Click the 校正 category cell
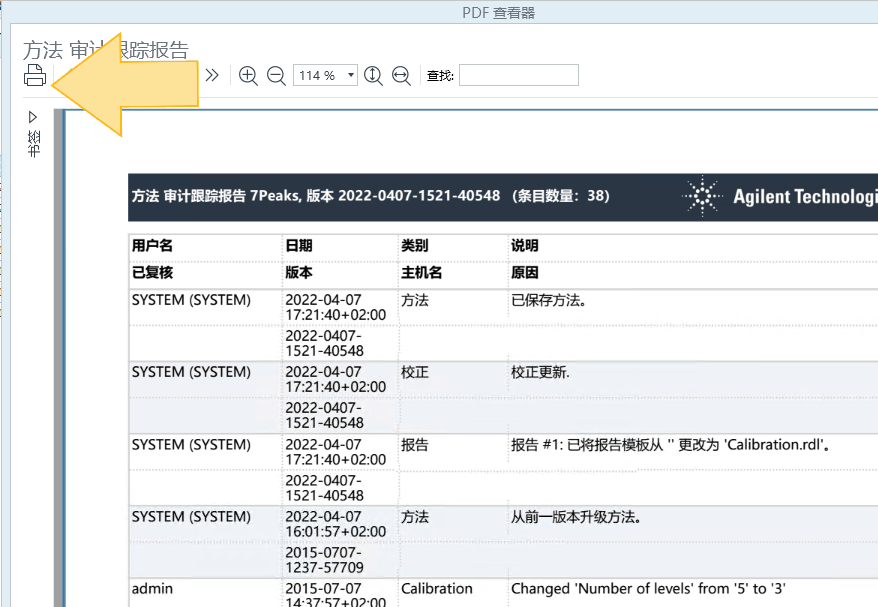 (415, 372)
